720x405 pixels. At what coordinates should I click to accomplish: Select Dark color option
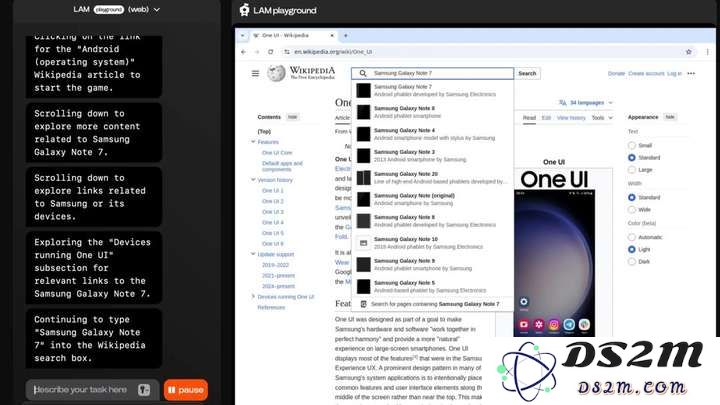(x=632, y=262)
